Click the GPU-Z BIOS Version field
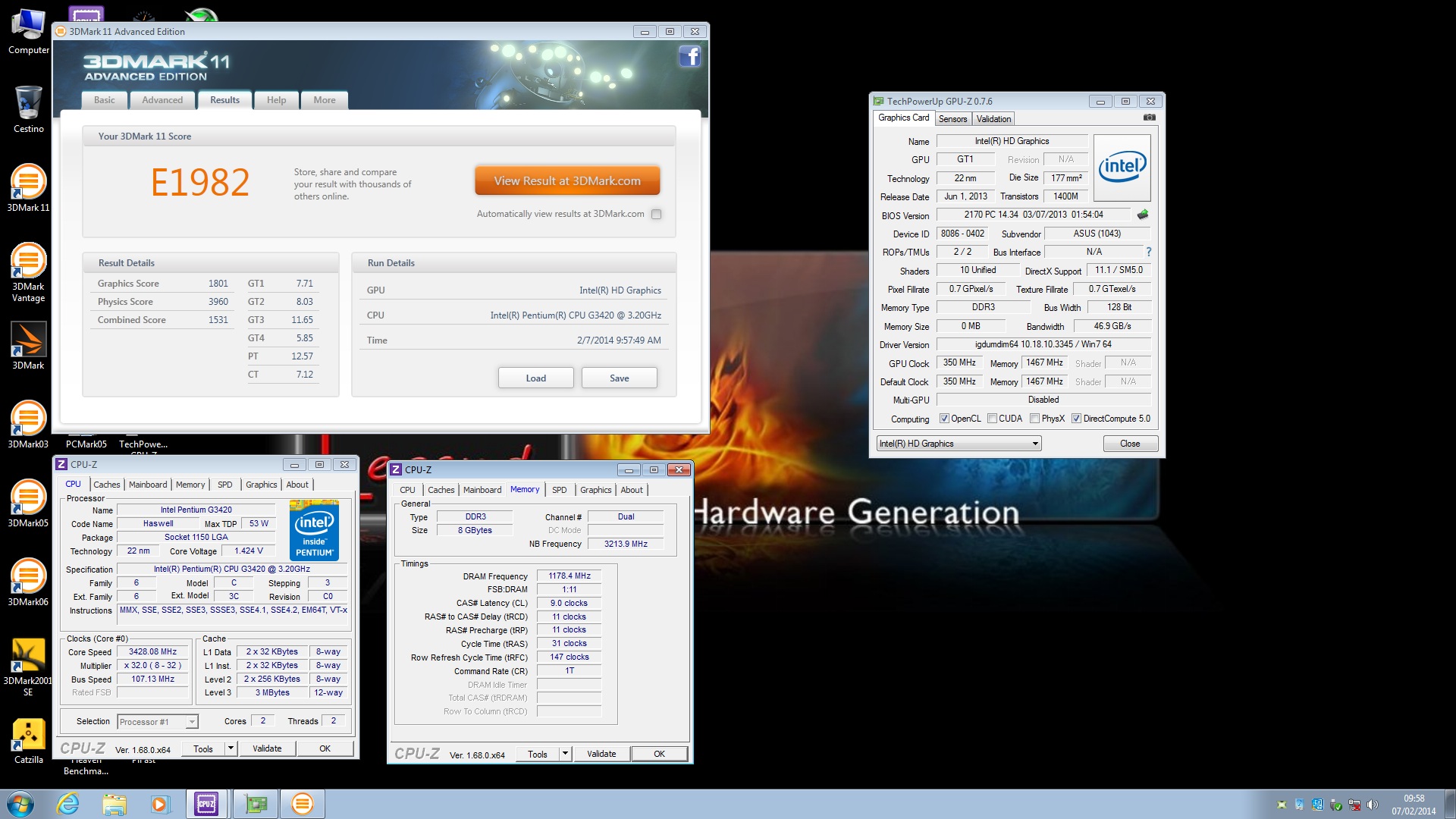1456x819 pixels. (x=1033, y=215)
